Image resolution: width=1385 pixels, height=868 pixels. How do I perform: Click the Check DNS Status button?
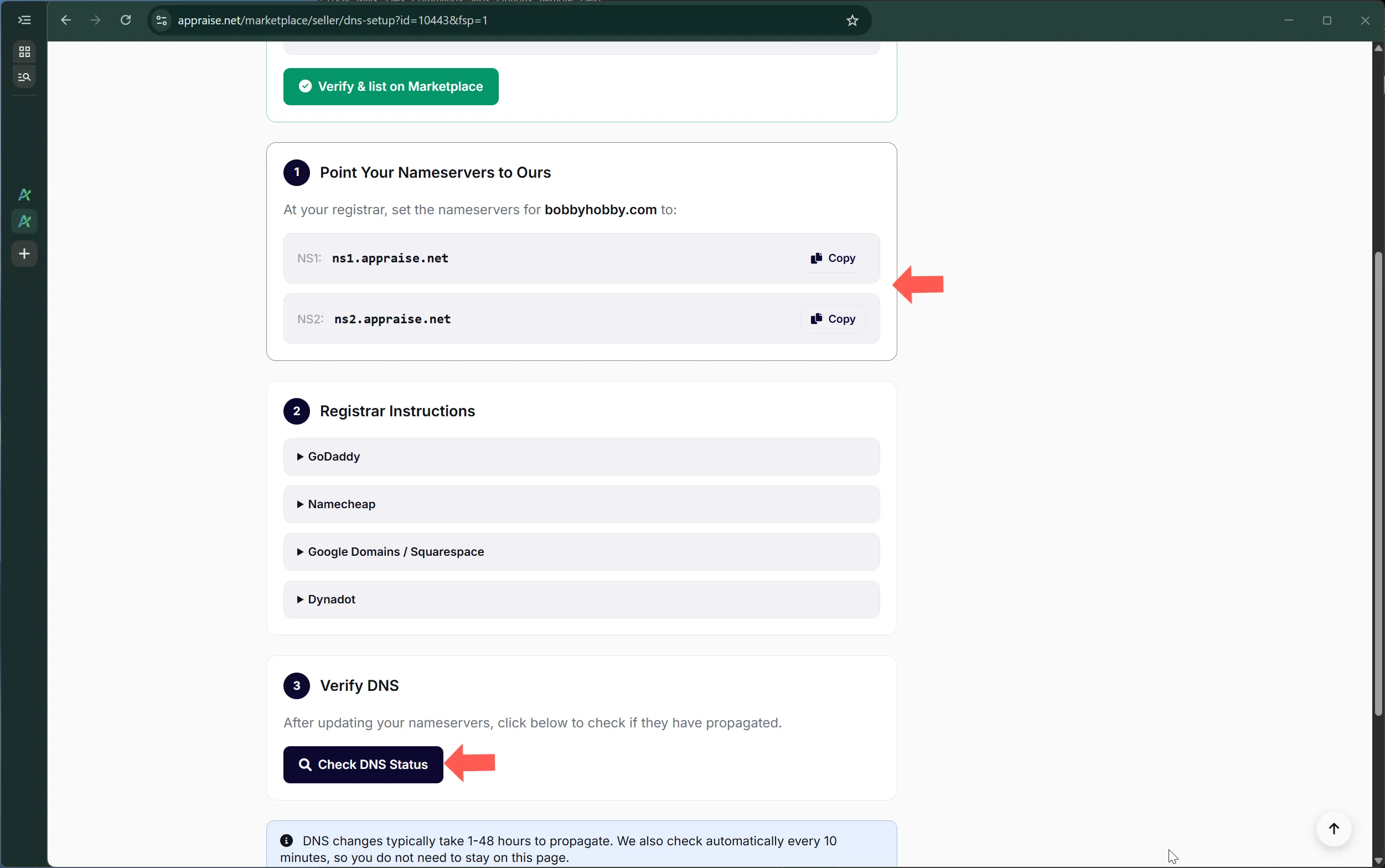pyautogui.click(x=363, y=765)
